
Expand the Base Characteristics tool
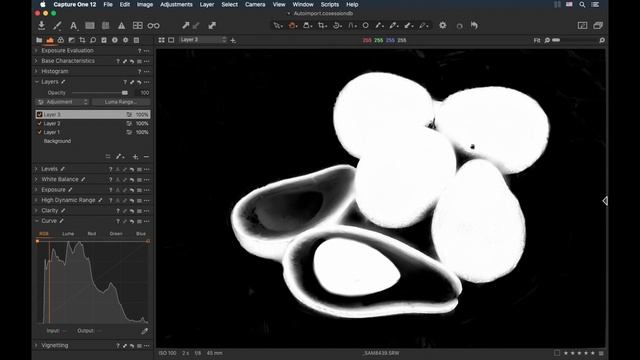tap(36, 61)
